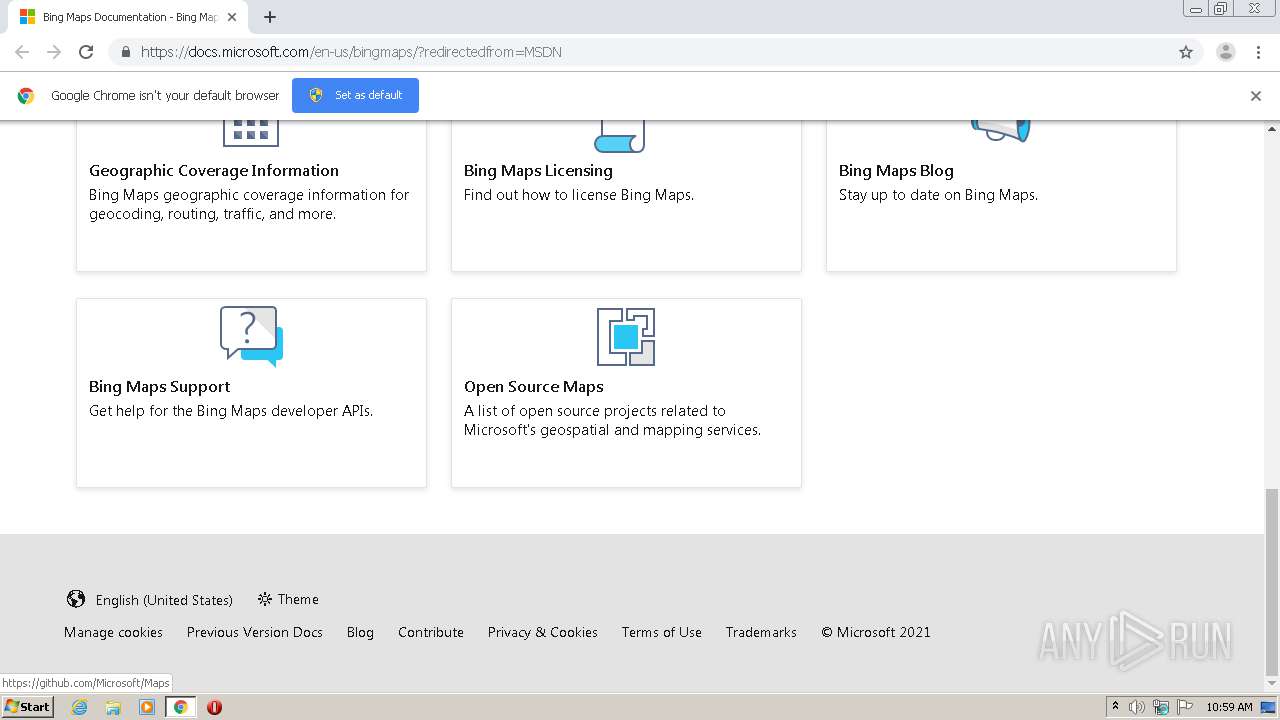Click the taskbar clock showing 10:59 AM
The width and height of the screenshot is (1280, 720).
point(1229,707)
